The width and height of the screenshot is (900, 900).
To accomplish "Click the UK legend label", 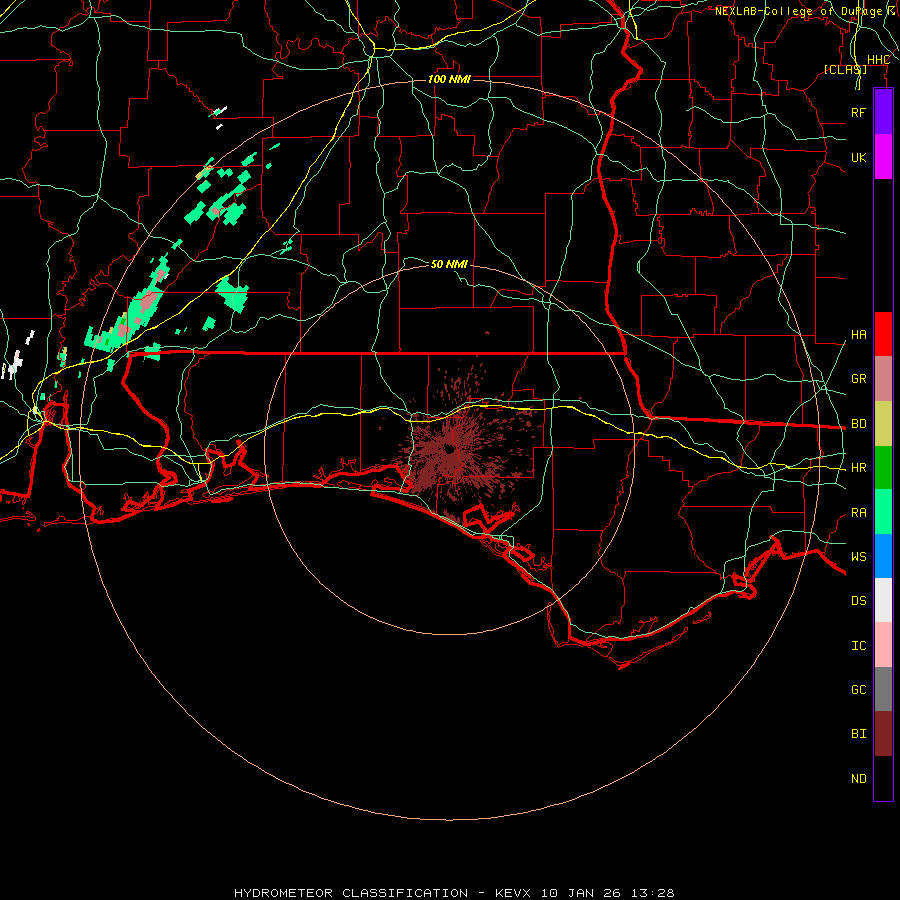I will pyautogui.click(x=858, y=157).
